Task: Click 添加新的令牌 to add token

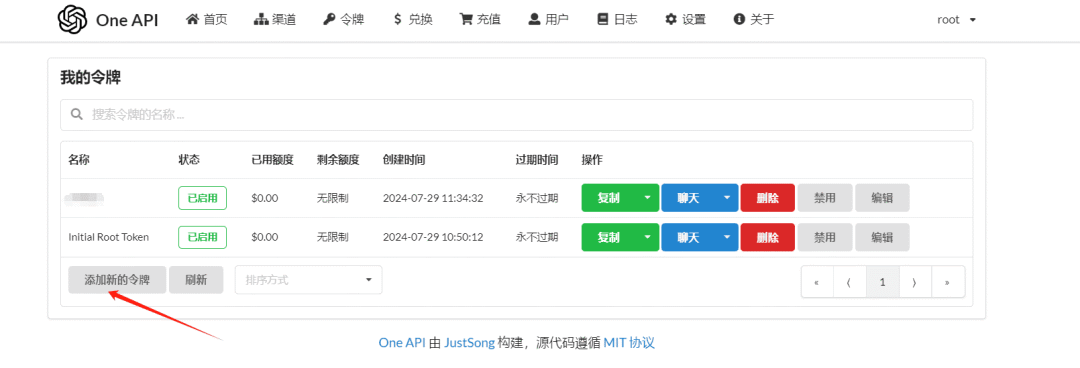Action: coord(117,280)
